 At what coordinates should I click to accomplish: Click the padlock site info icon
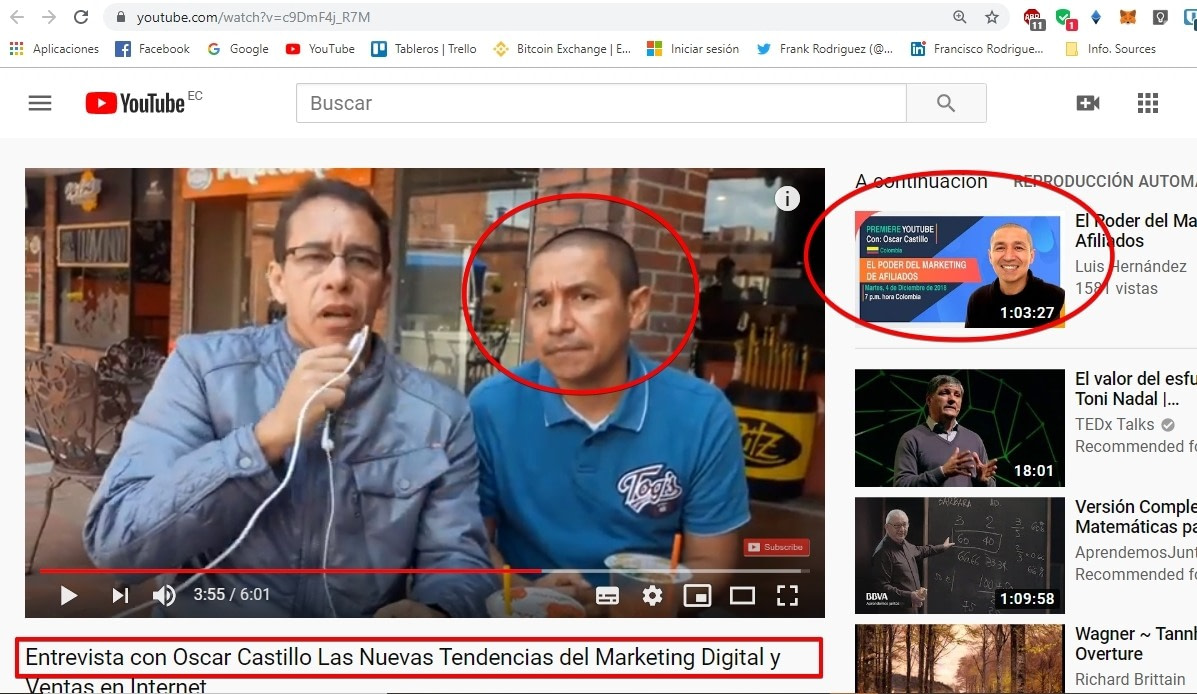point(121,17)
